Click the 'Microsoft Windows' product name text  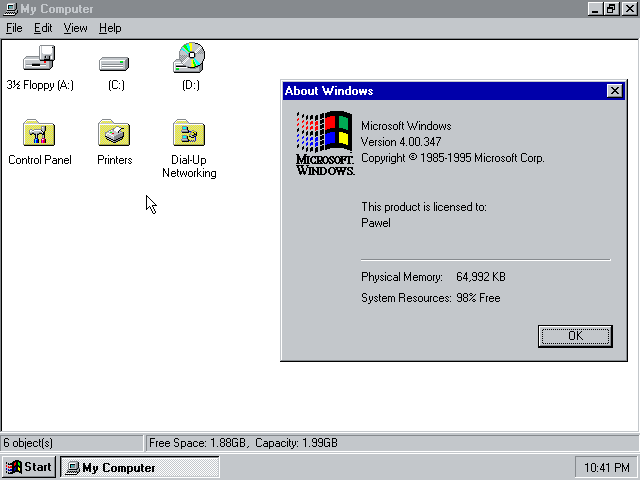coord(406,126)
